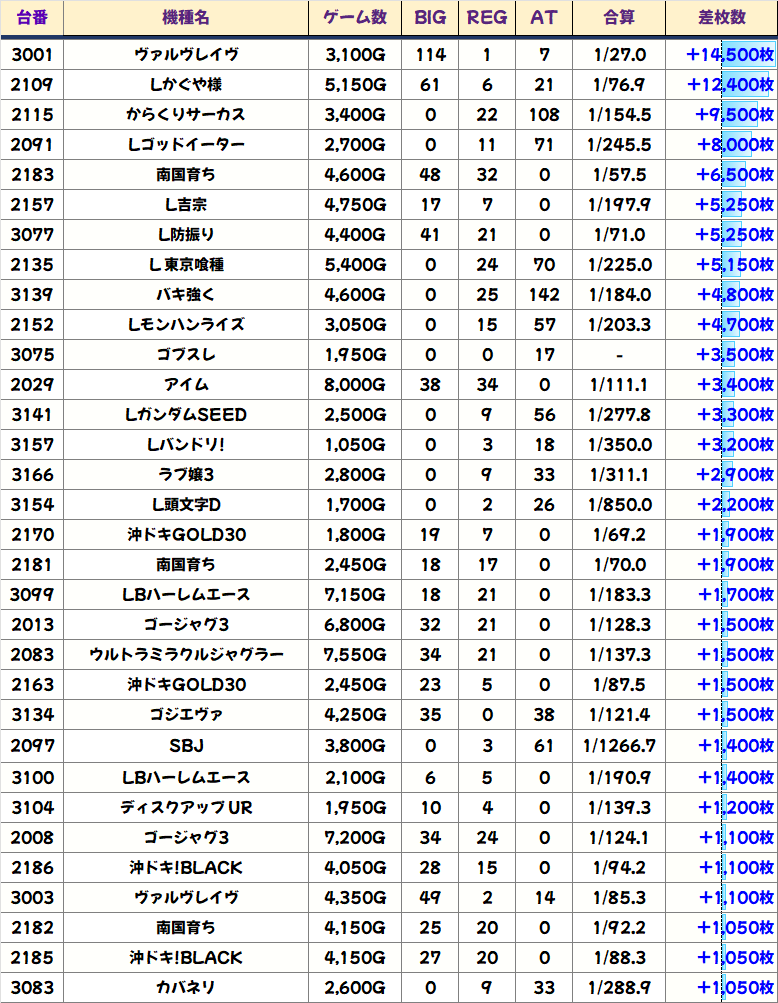Click the 機種名 column header

click(x=186, y=17)
